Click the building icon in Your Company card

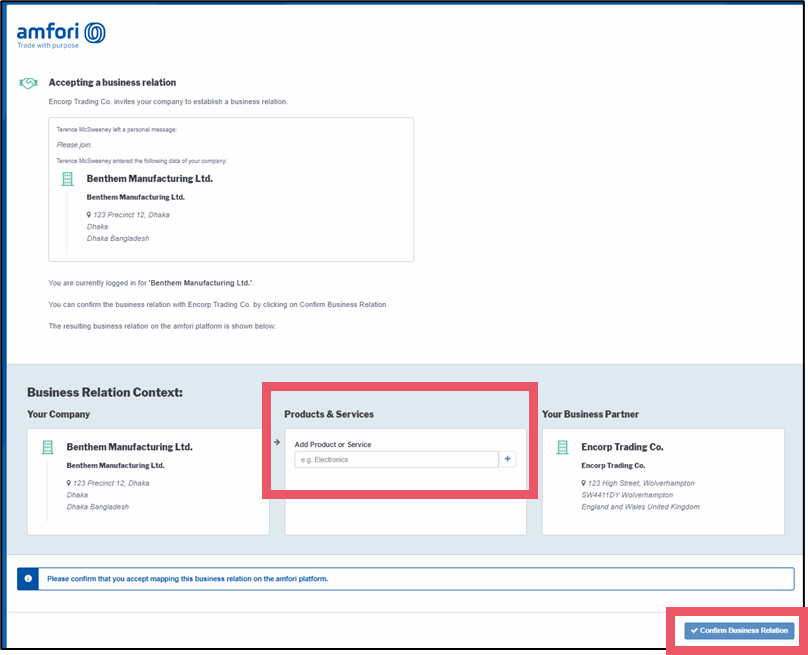click(47, 447)
